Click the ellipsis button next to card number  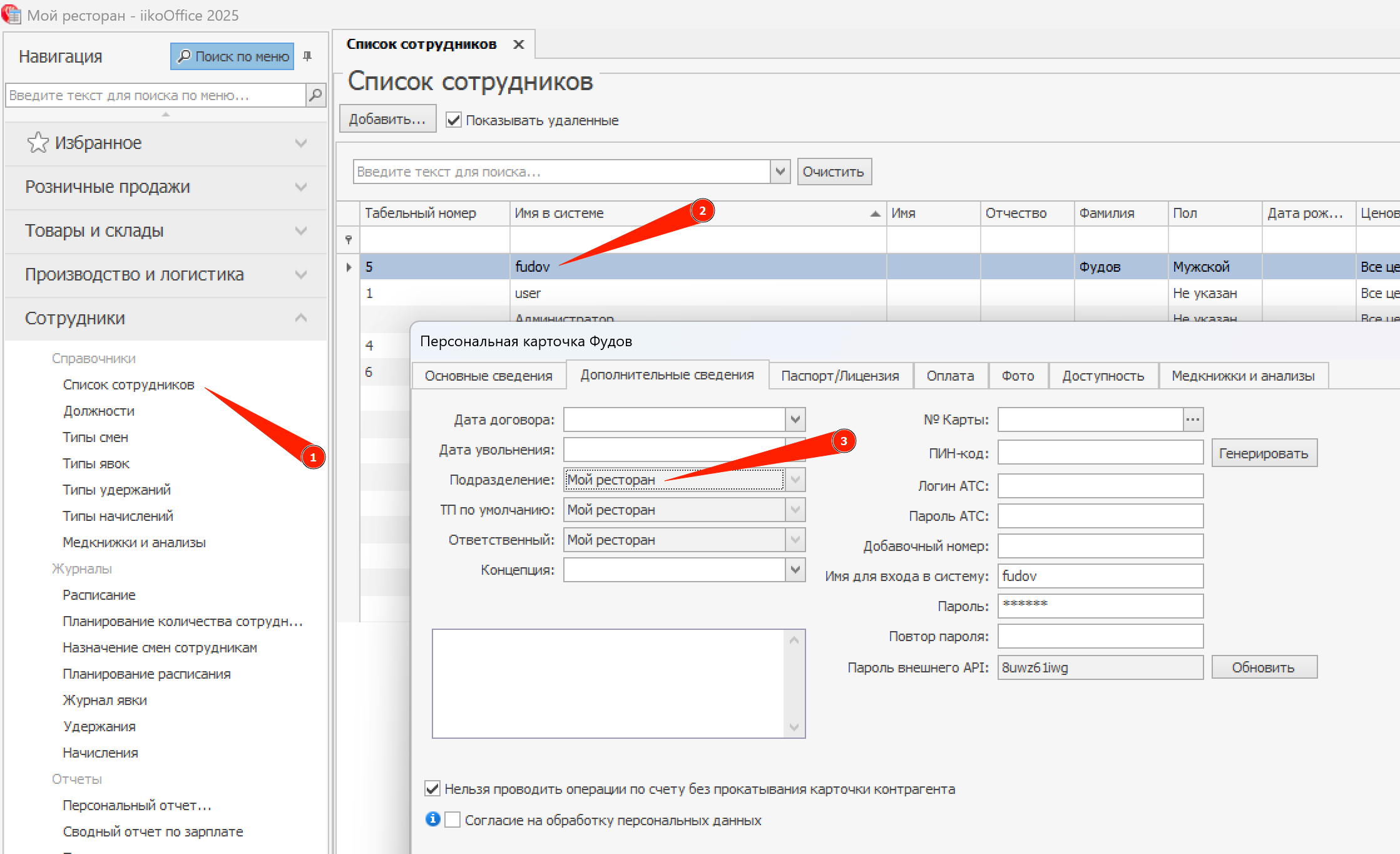pos(1193,419)
